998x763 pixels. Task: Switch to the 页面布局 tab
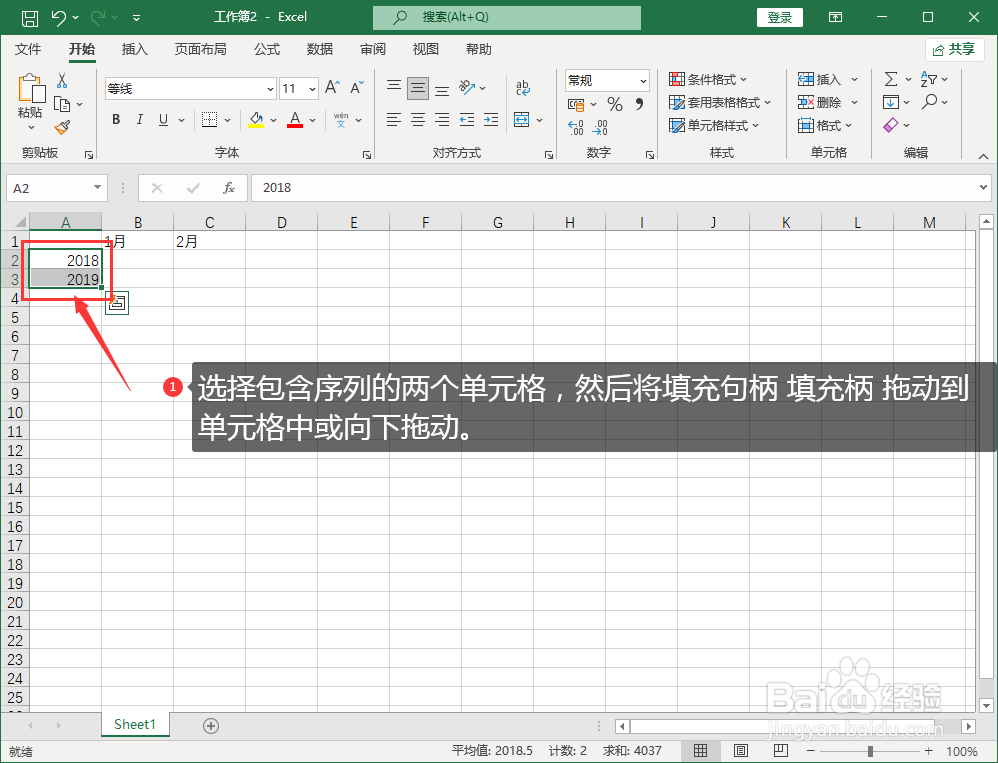tap(200, 50)
